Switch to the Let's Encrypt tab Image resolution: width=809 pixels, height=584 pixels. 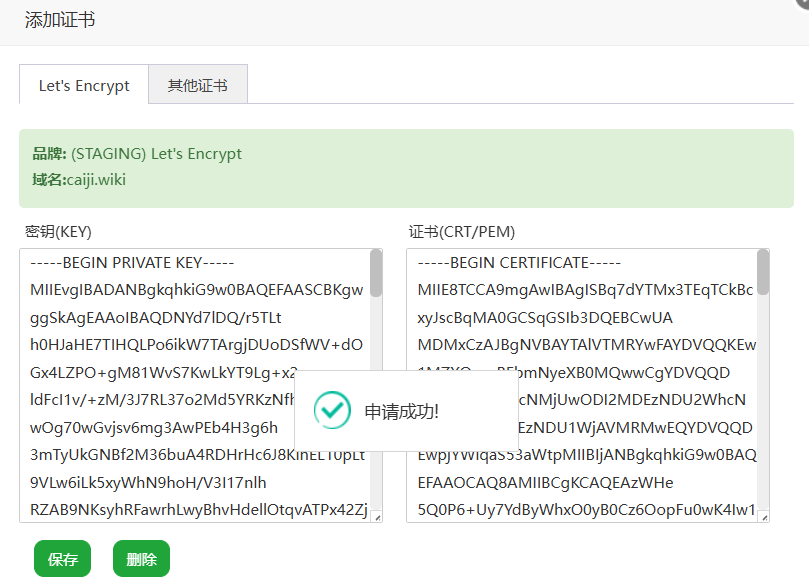click(x=84, y=86)
